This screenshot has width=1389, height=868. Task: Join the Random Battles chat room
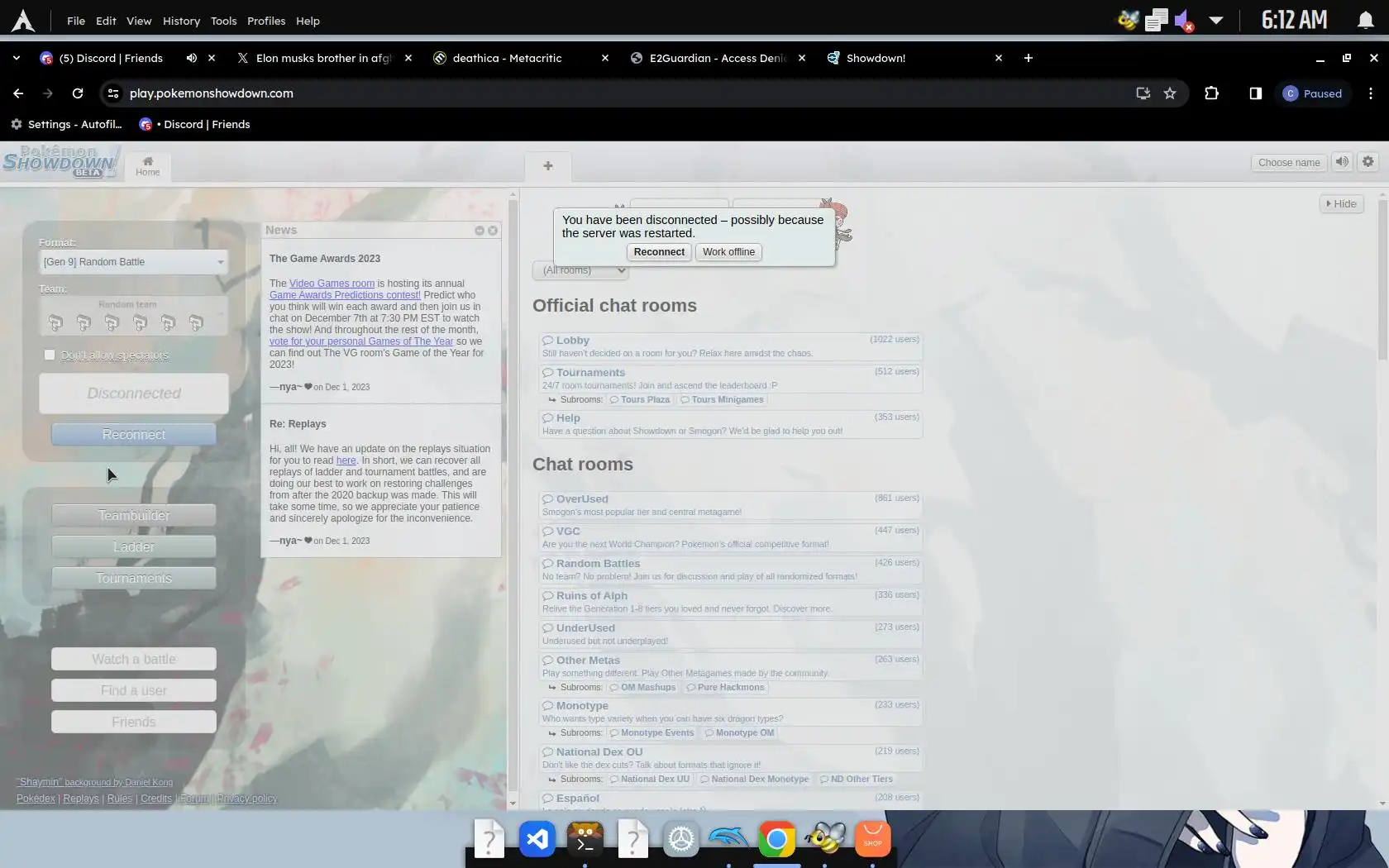pyautogui.click(x=731, y=570)
